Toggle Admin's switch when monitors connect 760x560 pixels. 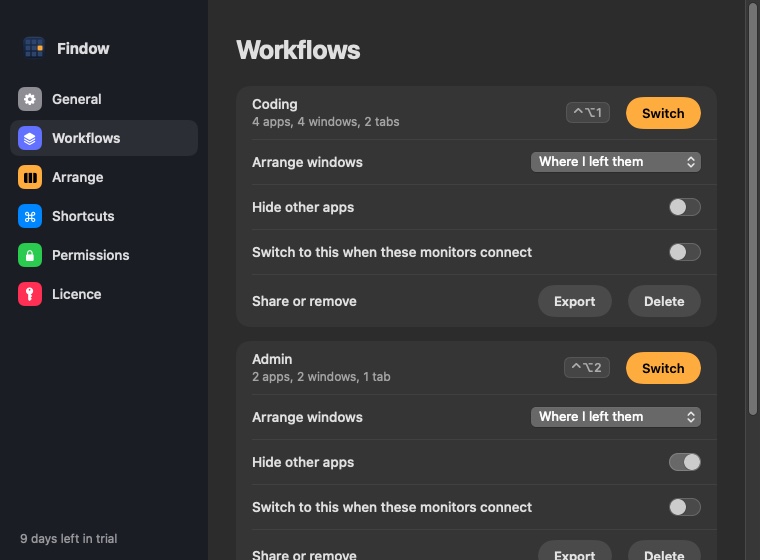tap(684, 507)
